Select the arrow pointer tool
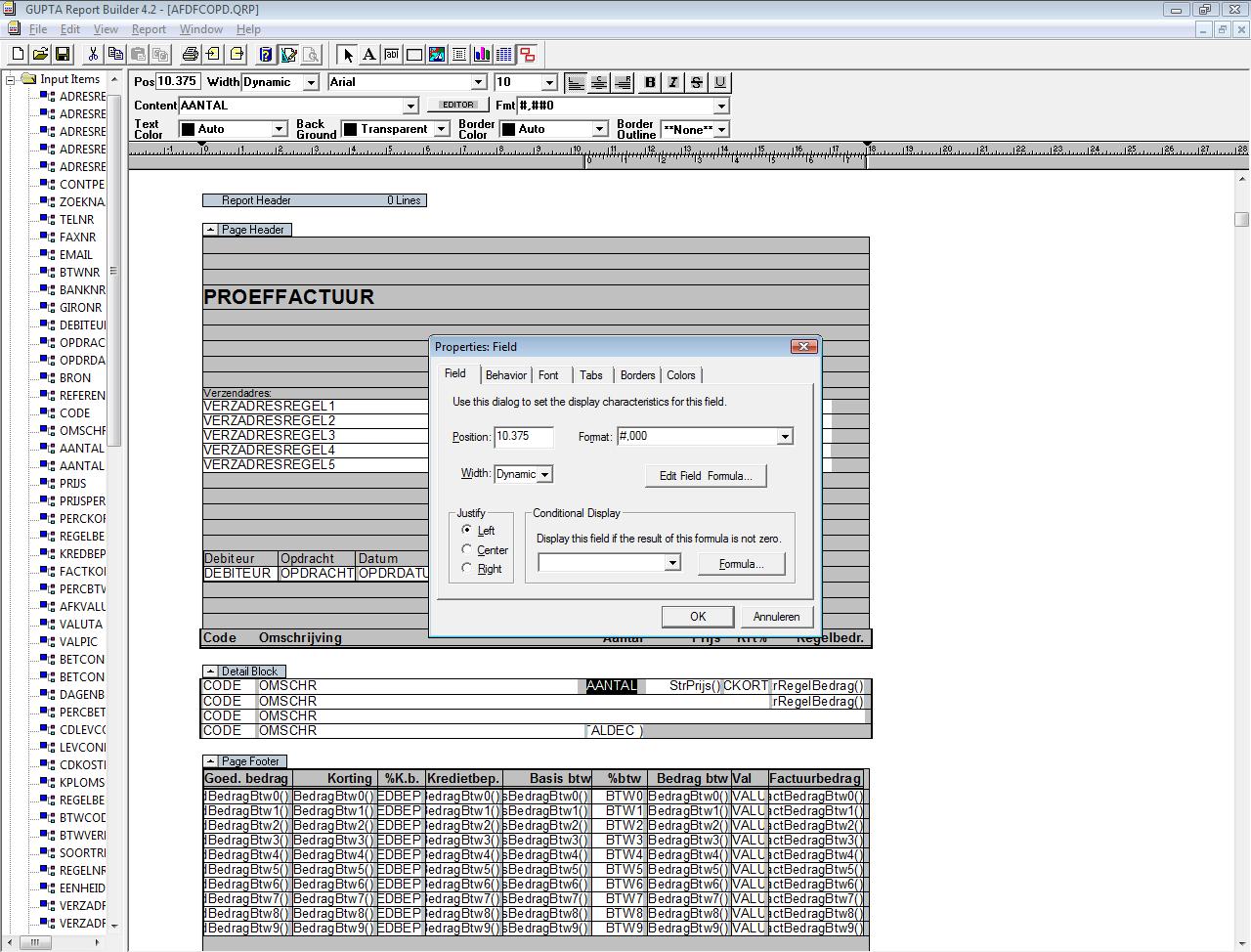 (348, 55)
